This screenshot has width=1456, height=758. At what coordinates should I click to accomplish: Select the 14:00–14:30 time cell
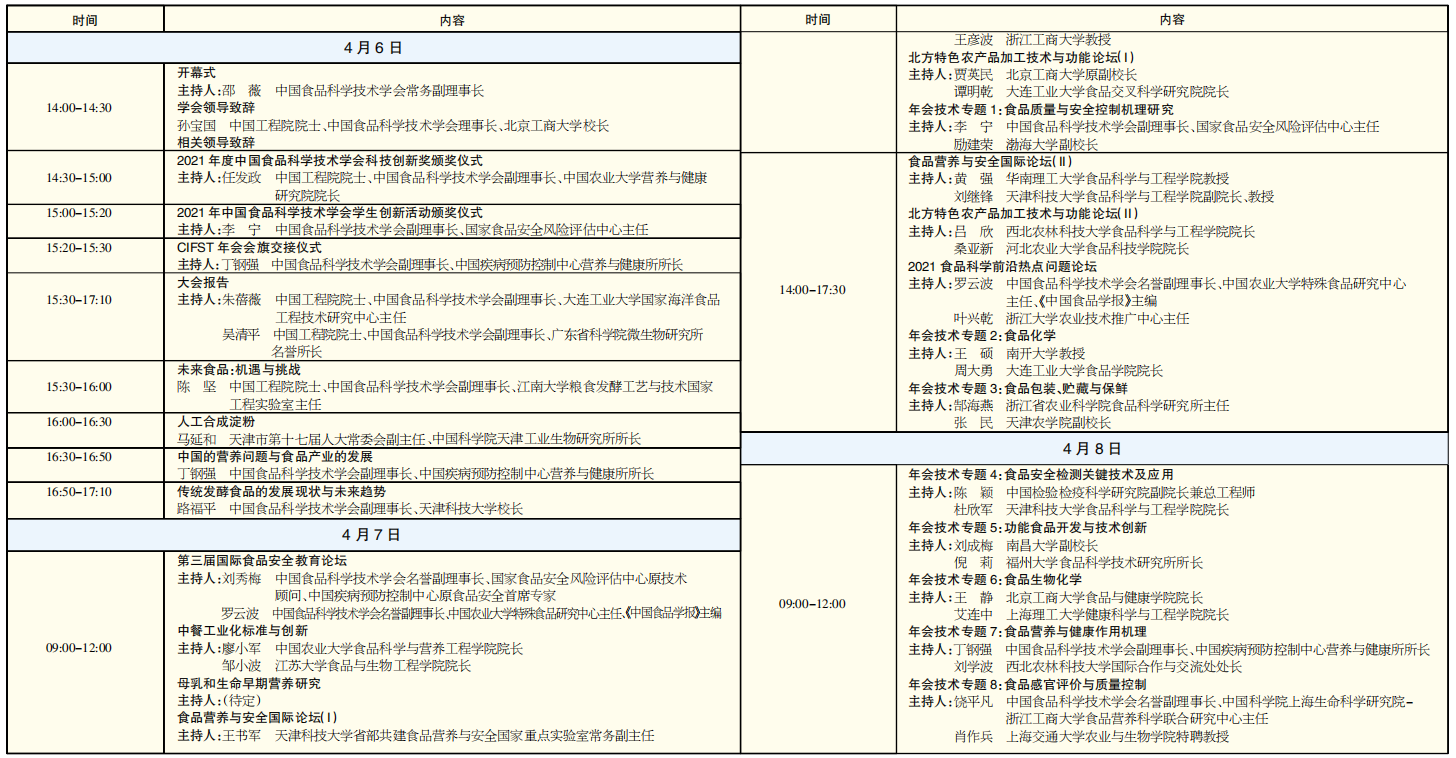pyautogui.click(x=79, y=108)
